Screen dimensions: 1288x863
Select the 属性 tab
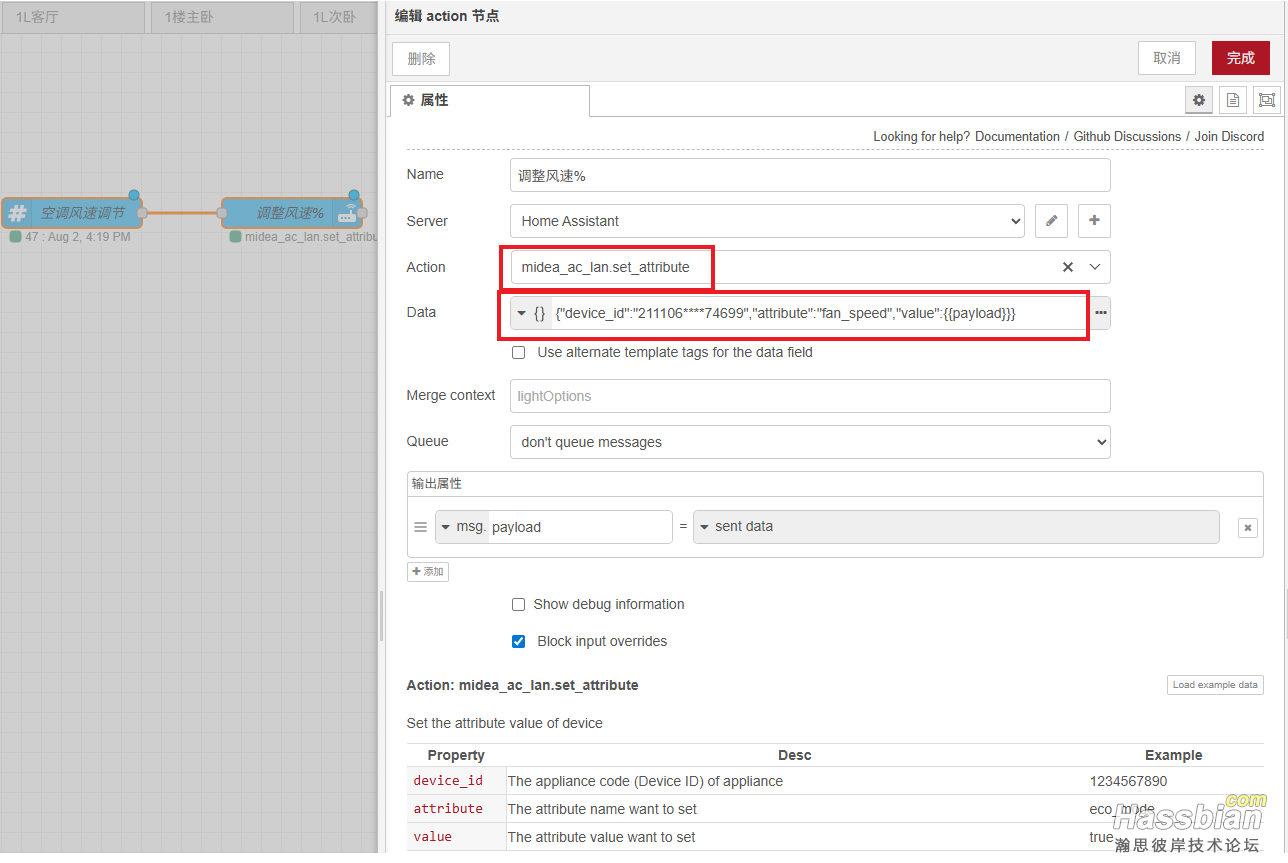point(489,100)
